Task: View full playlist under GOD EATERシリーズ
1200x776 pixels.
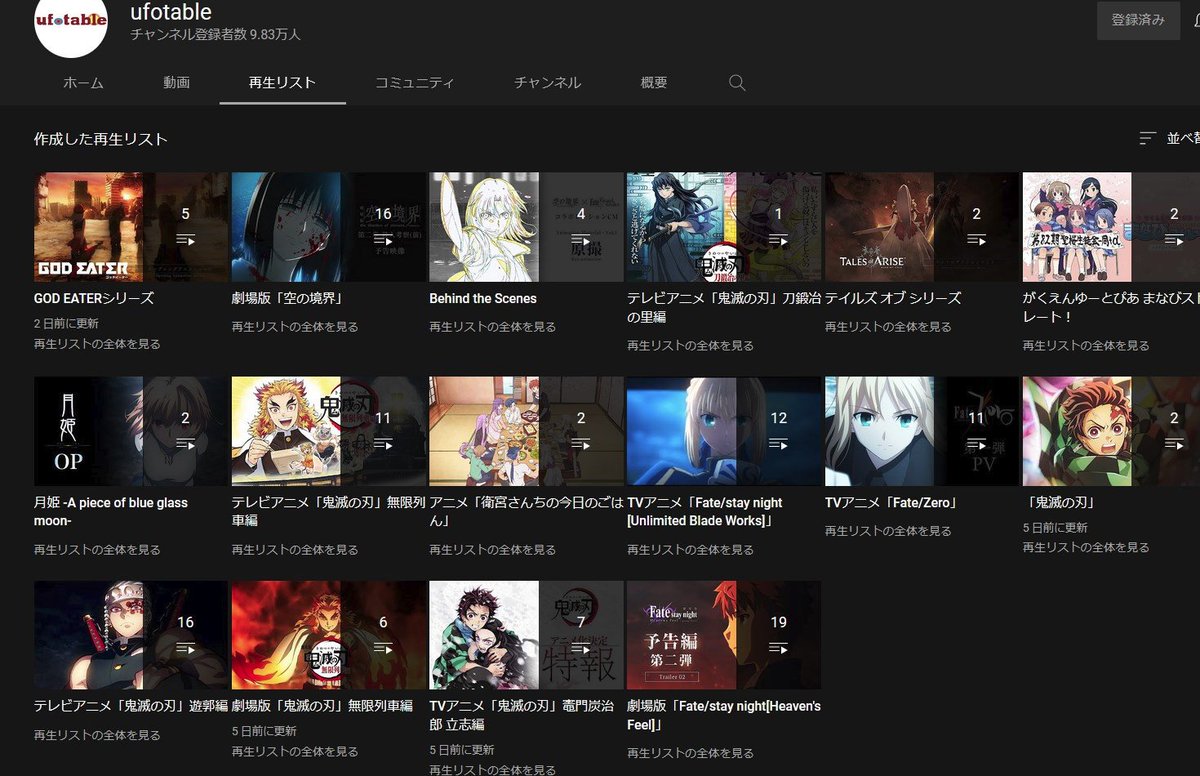Action: point(97,344)
